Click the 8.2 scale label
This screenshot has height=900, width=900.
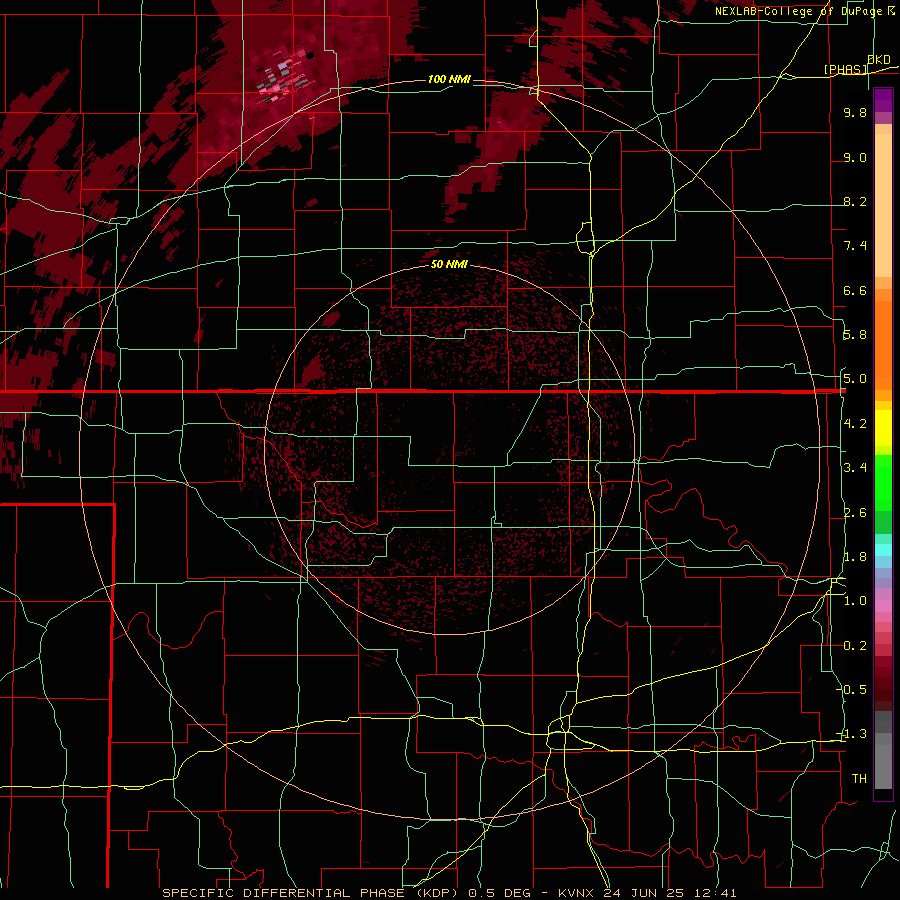(x=855, y=201)
